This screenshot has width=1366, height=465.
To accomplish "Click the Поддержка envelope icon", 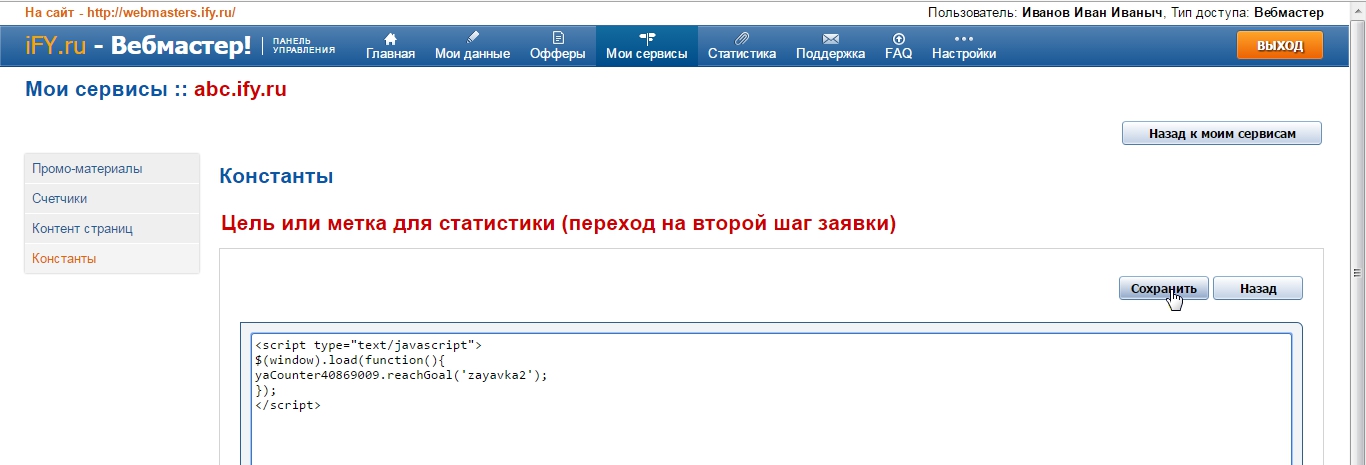I will (x=830, y=38).
